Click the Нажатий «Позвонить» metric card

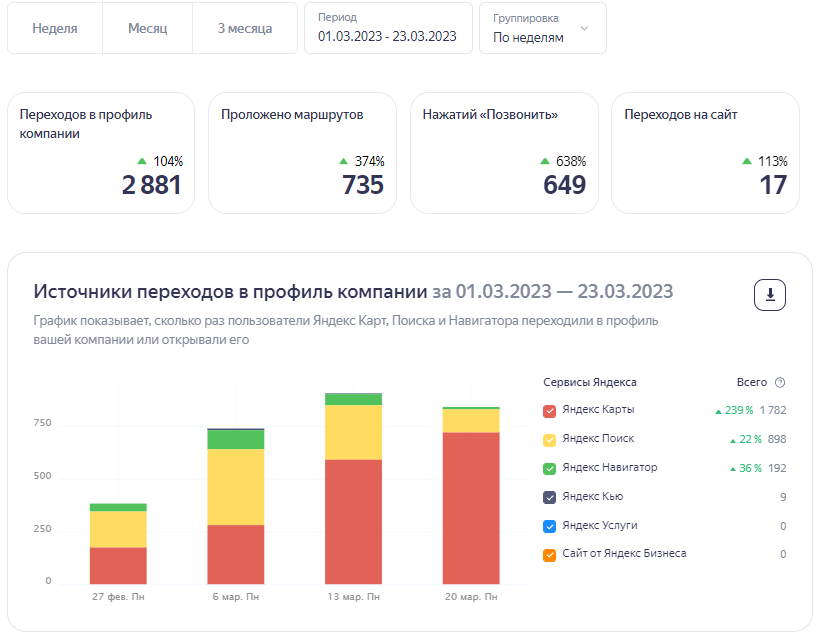[504, 153]
